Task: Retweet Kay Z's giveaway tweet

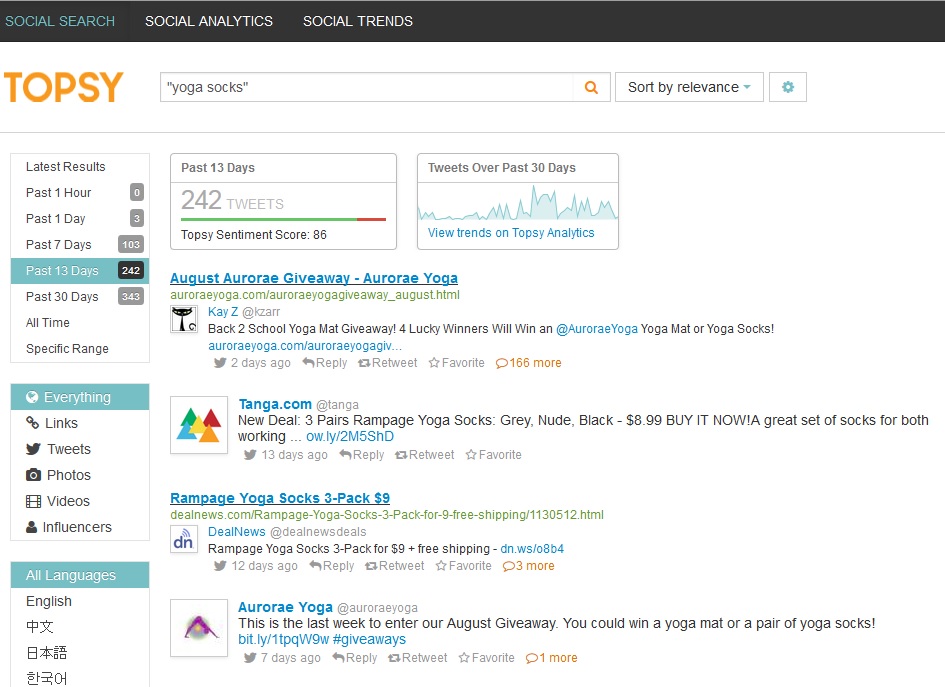Action: (x=388, y=363)
